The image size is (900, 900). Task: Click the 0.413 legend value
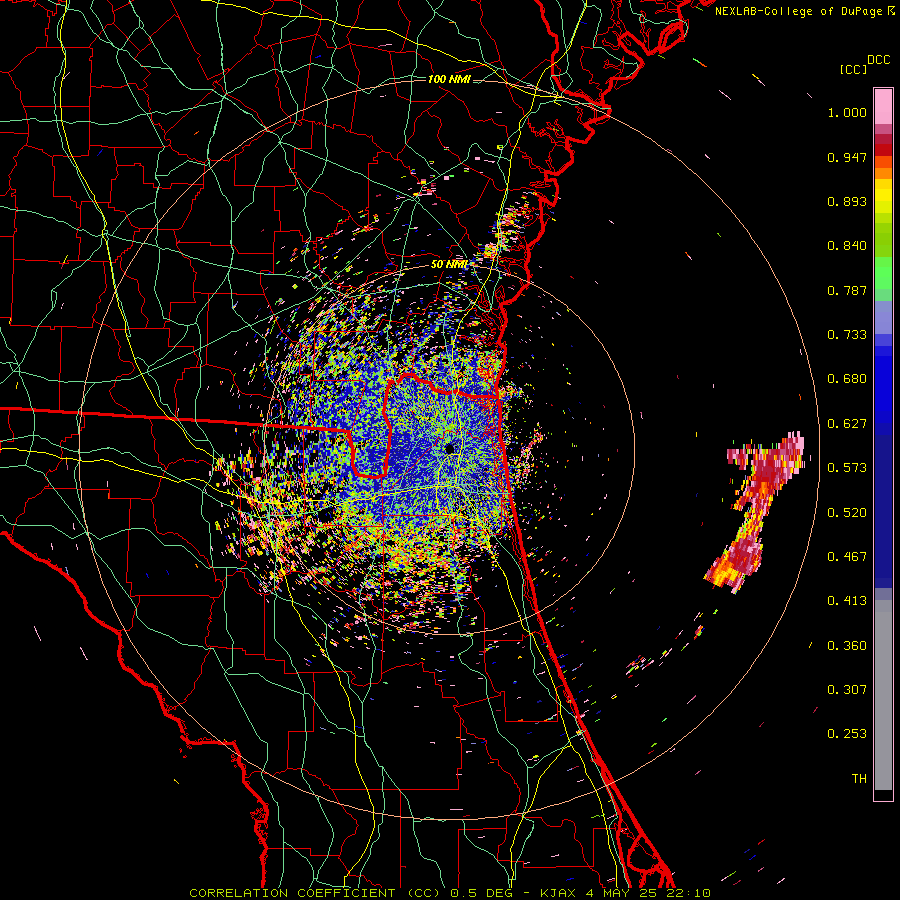847,601
